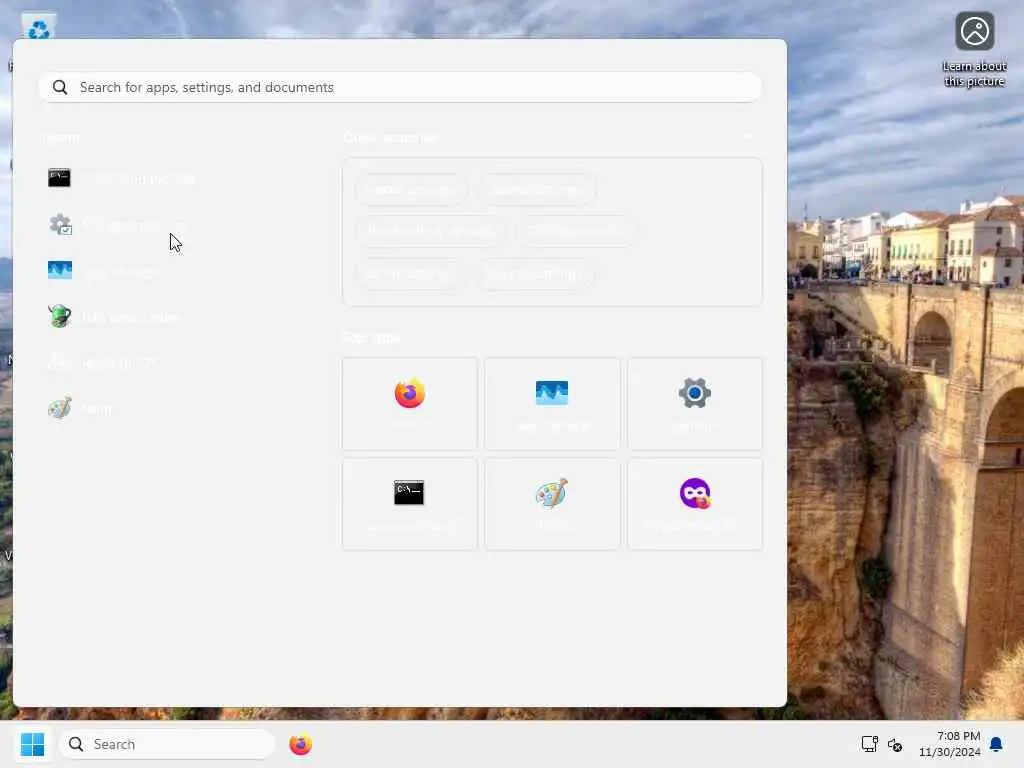Open the network status tray icon
This screenshot has height=768, width=1024.
(x=870, y=744)
